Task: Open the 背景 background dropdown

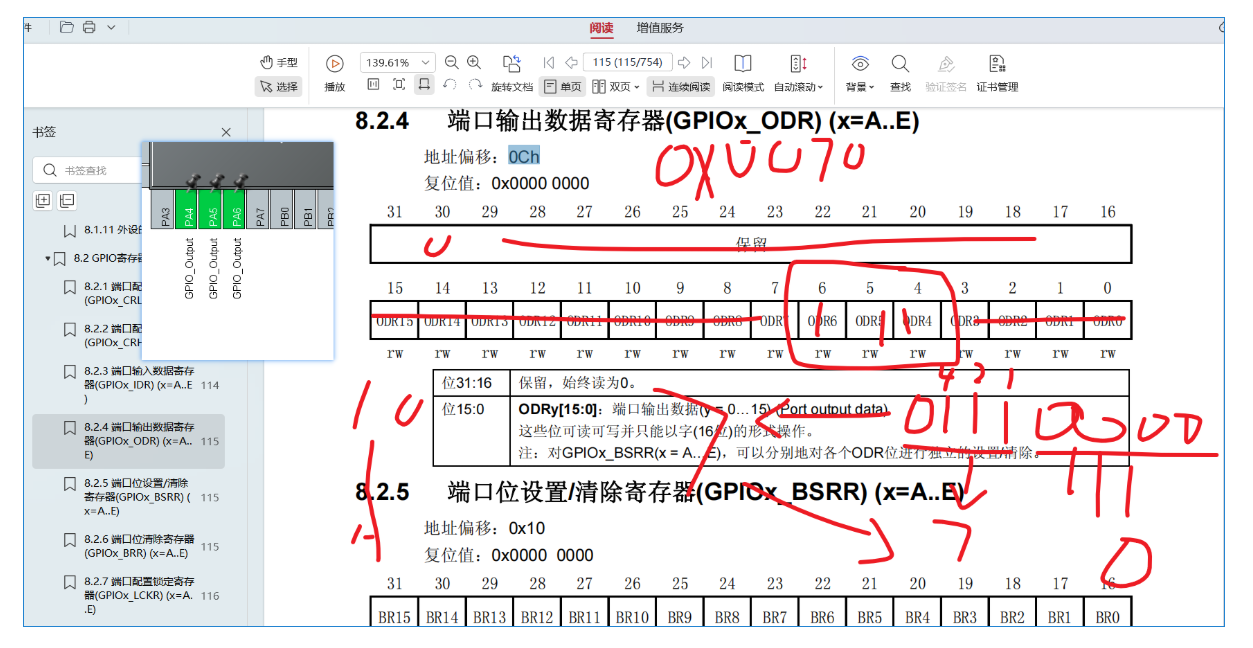Action: tap(860, 73)
